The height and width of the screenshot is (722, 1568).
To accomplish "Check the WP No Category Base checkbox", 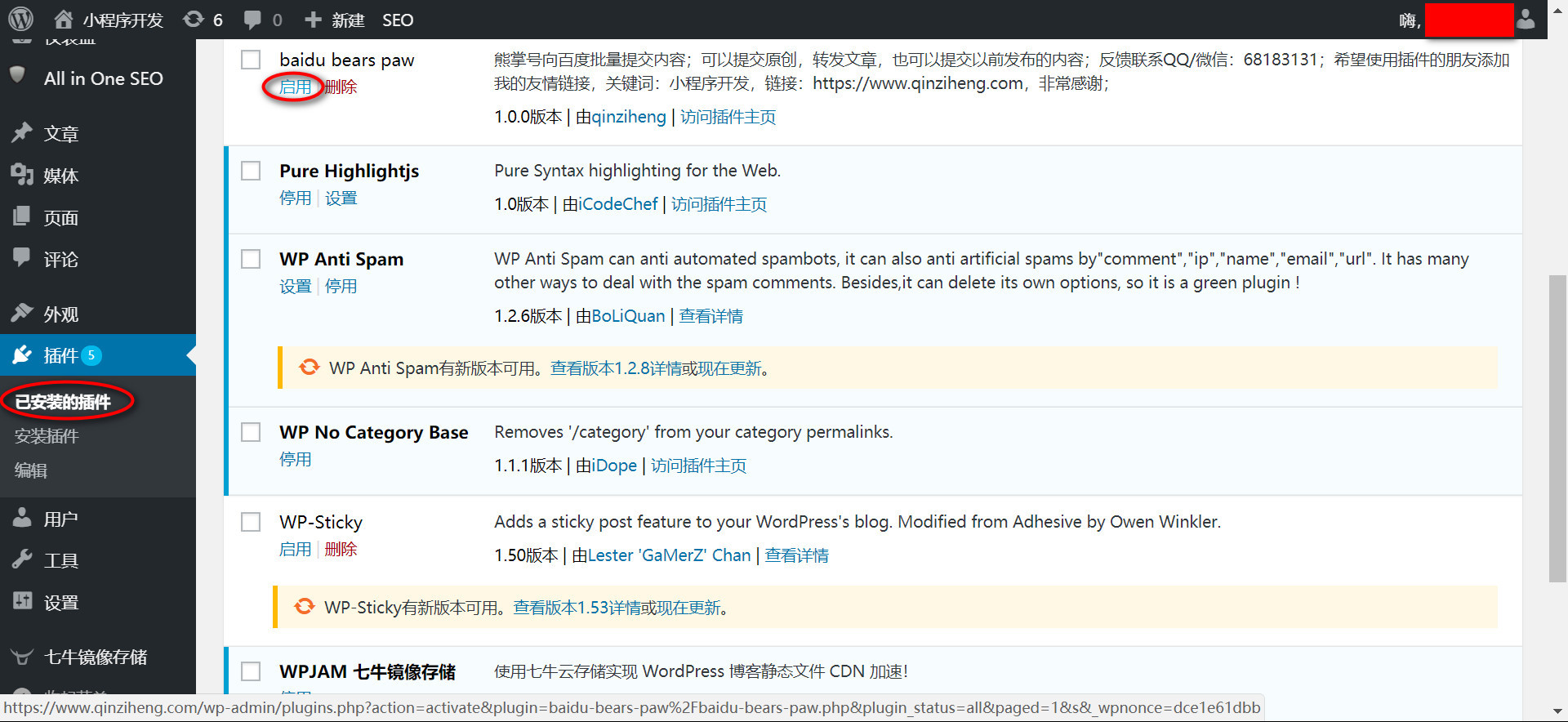I will click(251, 432).
